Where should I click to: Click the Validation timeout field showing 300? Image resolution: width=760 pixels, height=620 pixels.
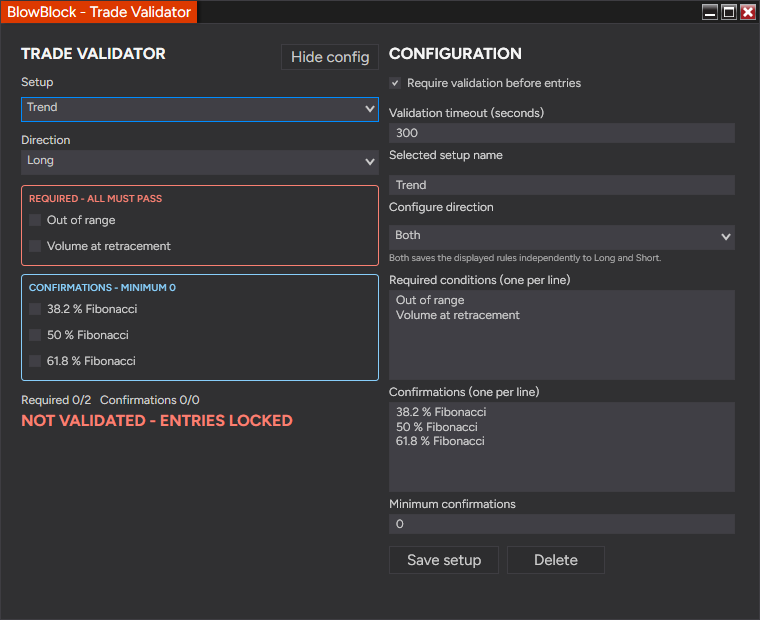coord(562,133)
